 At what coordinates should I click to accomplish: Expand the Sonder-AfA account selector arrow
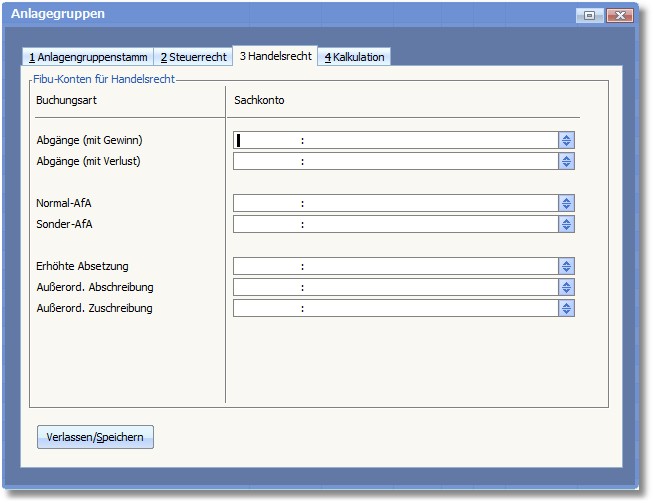(567, 224)
